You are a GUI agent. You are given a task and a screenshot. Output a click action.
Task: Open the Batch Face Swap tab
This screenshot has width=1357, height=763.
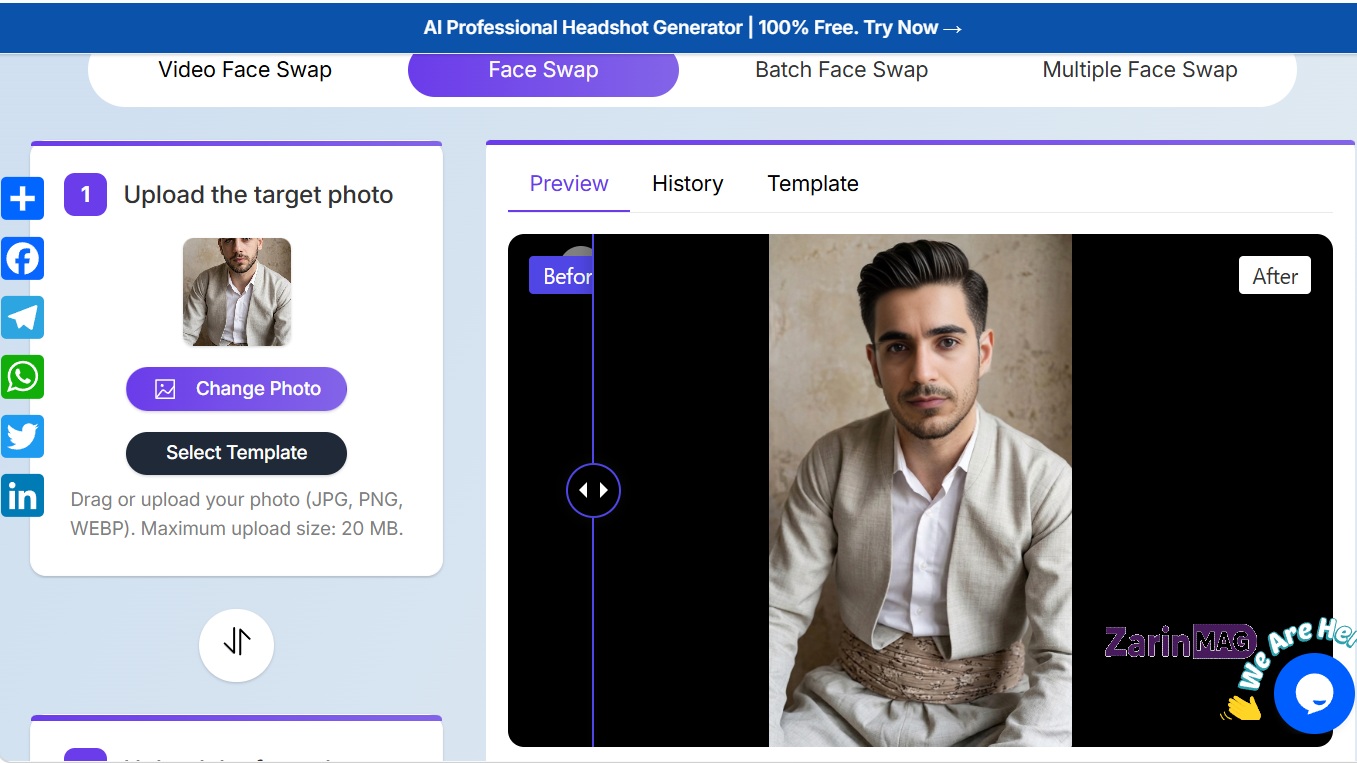[x=841, y=70]
